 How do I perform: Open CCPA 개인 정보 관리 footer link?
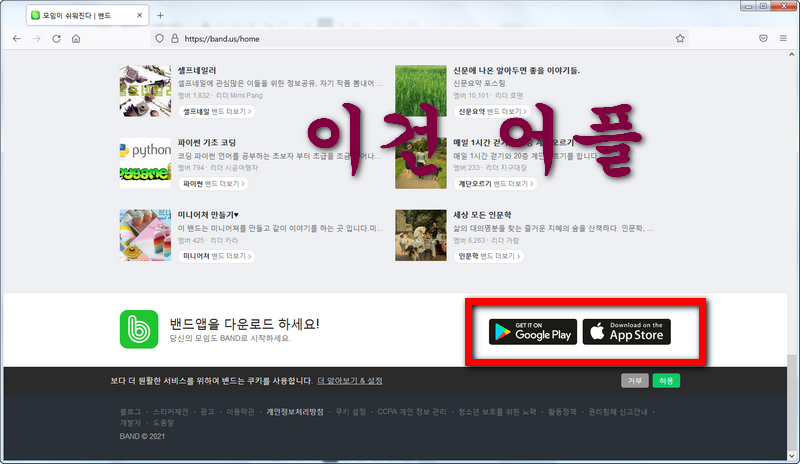tap(412, 412)
